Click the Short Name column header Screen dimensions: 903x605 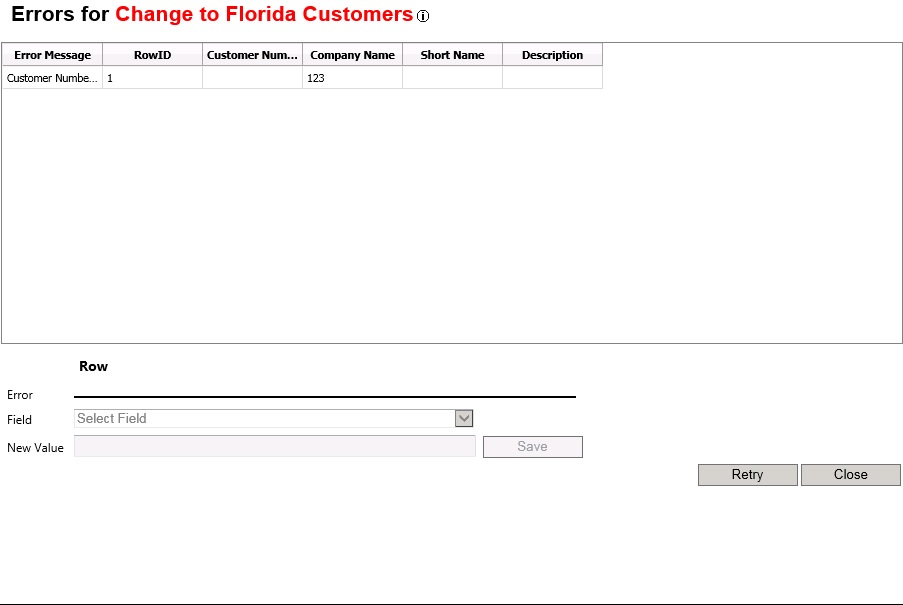click(x=452, y=55)
